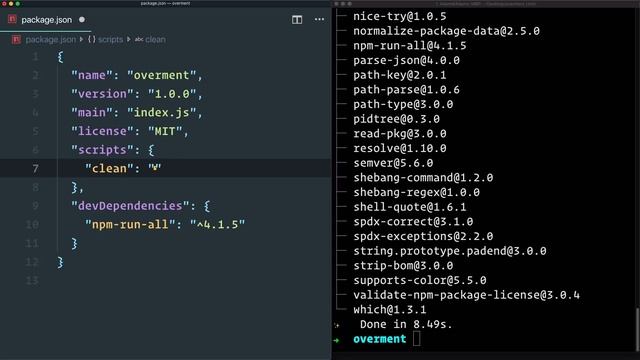
Task: Click package.json in the breadcrumb
Action: [x=50, y=40]
